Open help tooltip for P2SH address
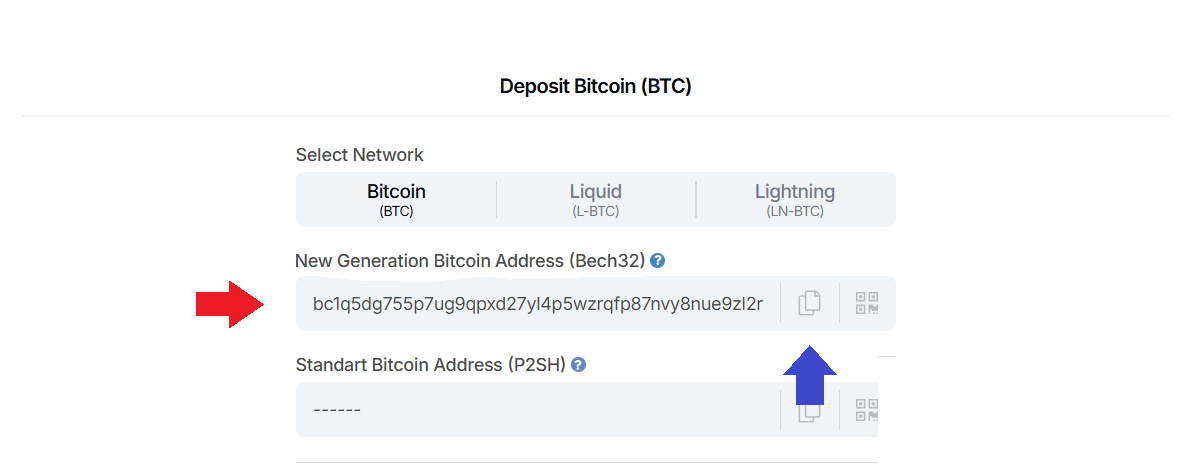Viewport: 1191px width, 473px height. pos(578,365)
